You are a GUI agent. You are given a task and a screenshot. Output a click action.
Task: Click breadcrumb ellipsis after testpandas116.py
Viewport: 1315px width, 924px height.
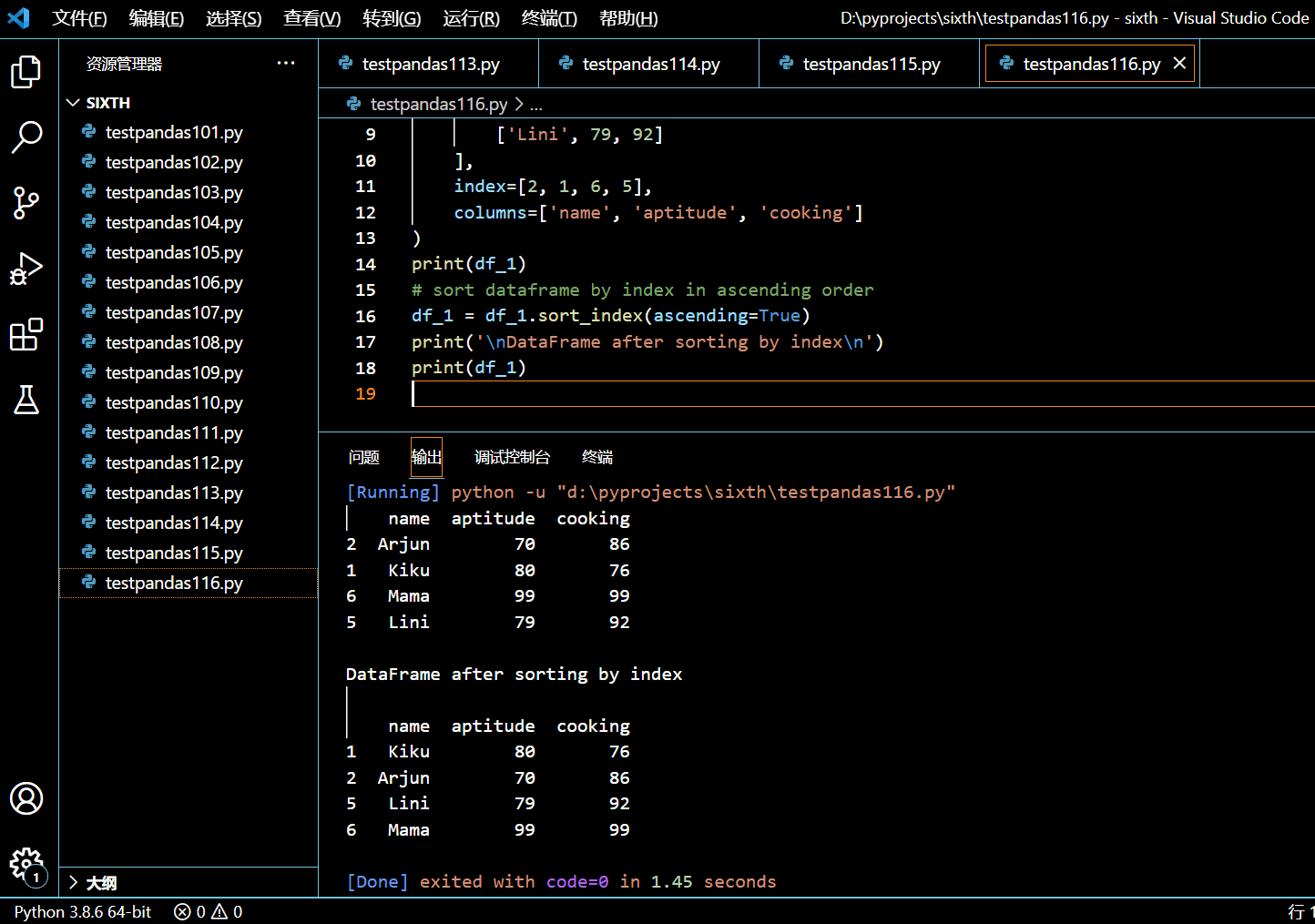point(536,105)
